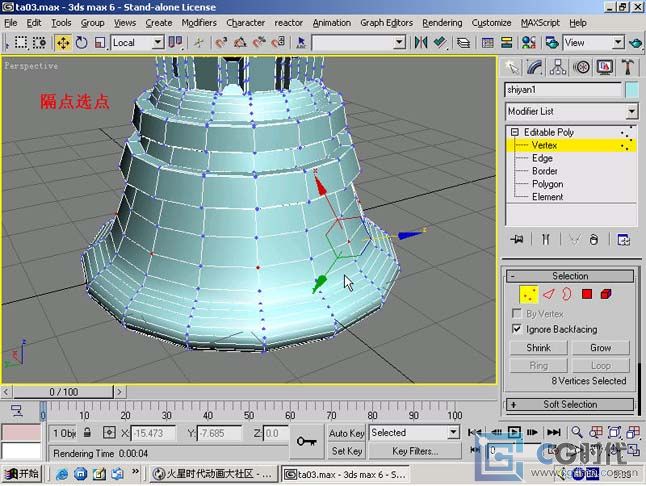Toggle the selection lock padlock icon
646x486 pixels.
pyautogui.click(x=87, y=432)
